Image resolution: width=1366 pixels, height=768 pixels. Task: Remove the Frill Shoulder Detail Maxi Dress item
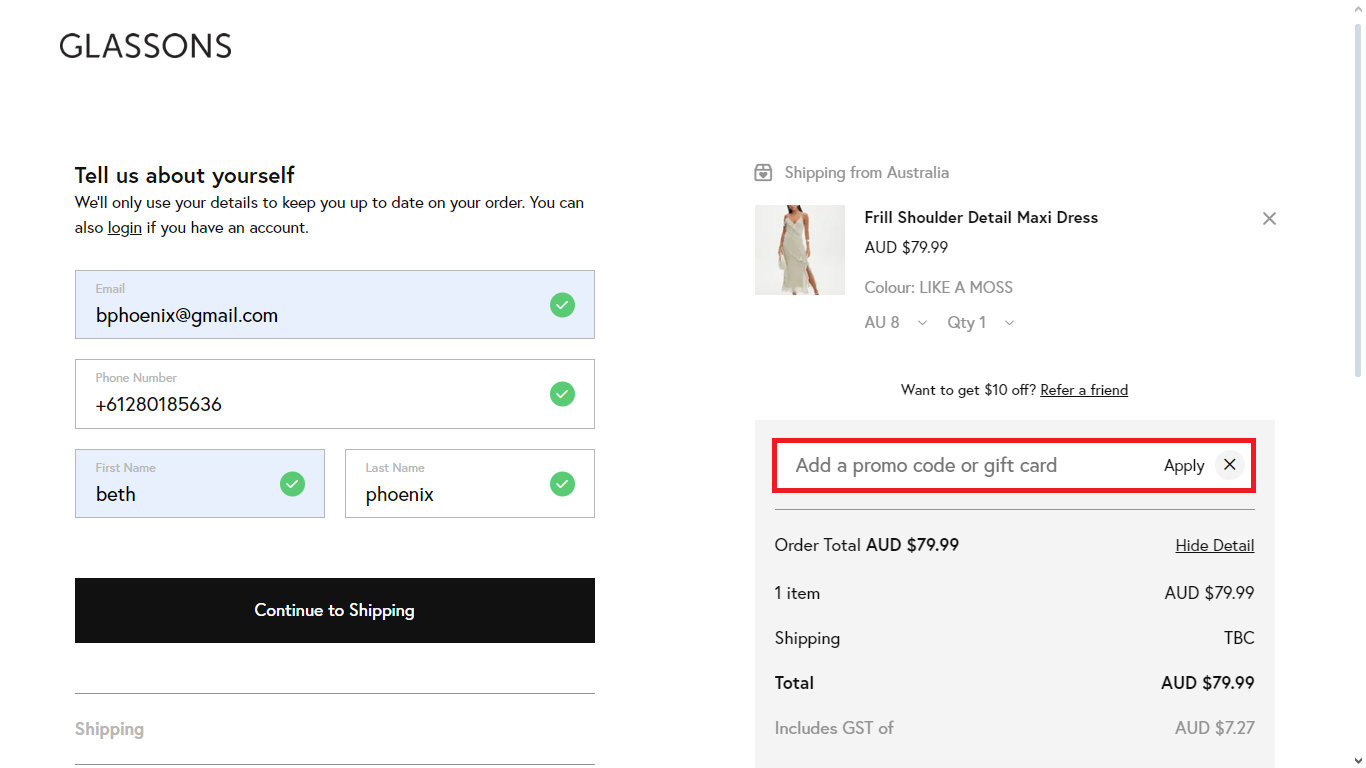pyautogui.click(x=1268, y=218)
